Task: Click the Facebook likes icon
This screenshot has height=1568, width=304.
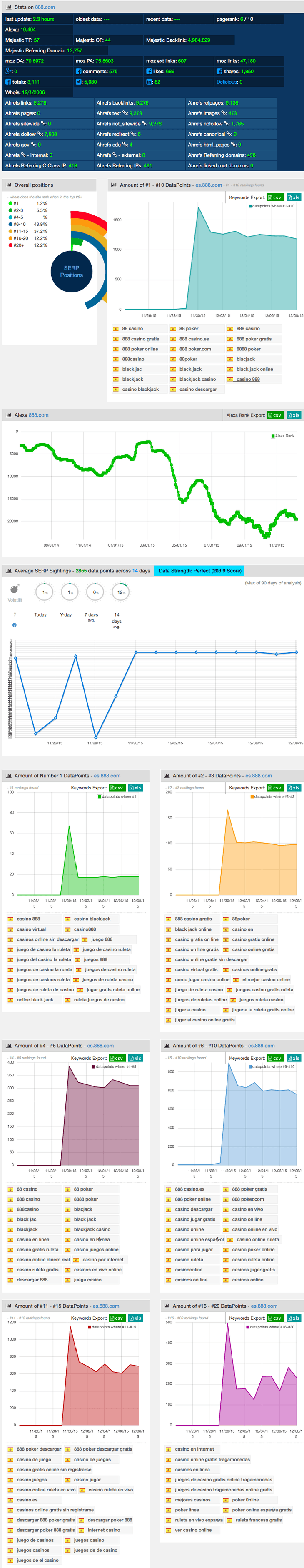Action: (x=149, y=71)
